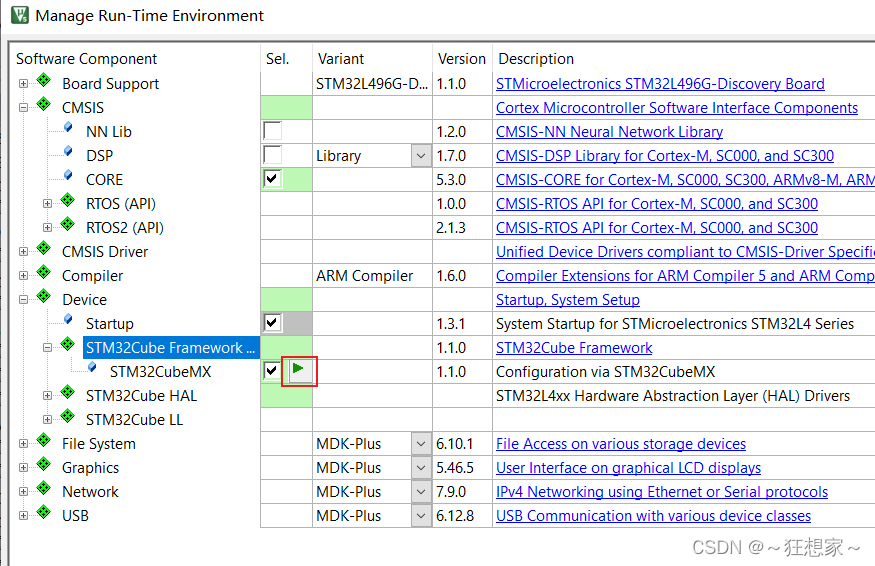
Task: Enable the DSP component checkbox
Action: click(272, 155)
